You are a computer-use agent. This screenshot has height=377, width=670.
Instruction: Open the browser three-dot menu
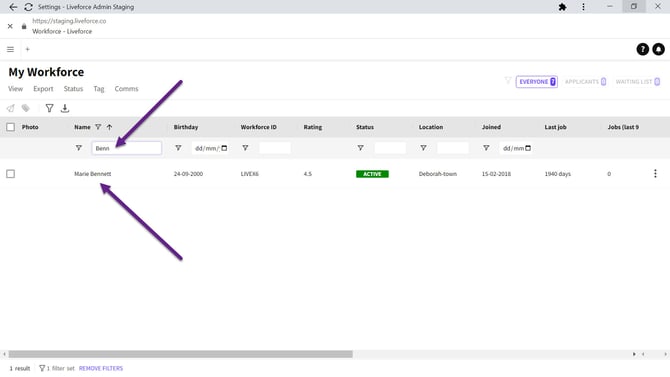click(x=583, y=7)
